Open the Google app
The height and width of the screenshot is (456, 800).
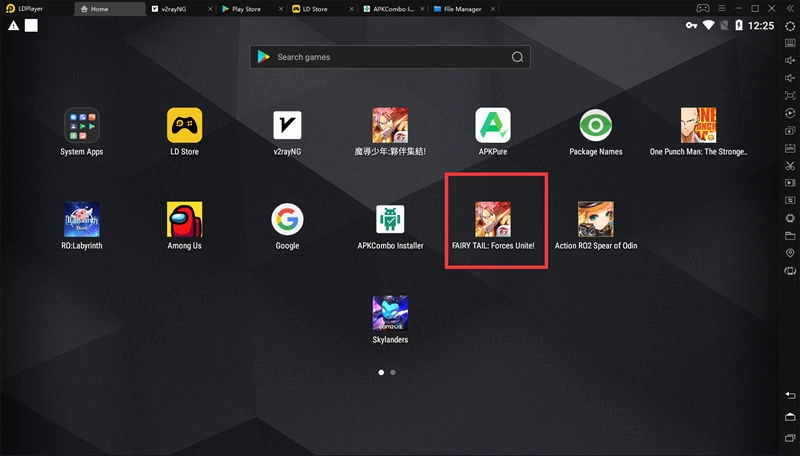pos(288,219)
